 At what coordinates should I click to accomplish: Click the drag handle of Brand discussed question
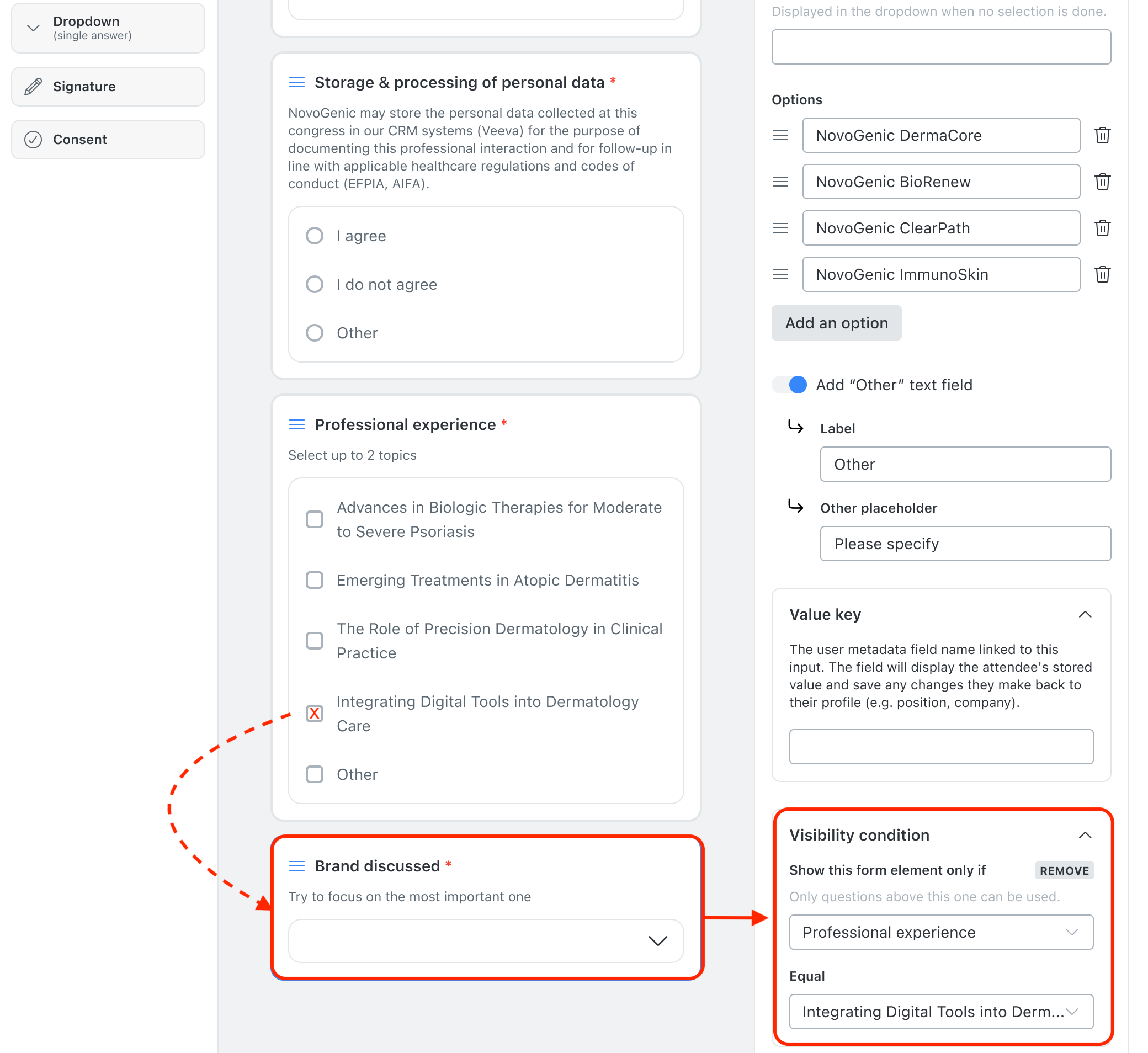click(x=297, y=866)
